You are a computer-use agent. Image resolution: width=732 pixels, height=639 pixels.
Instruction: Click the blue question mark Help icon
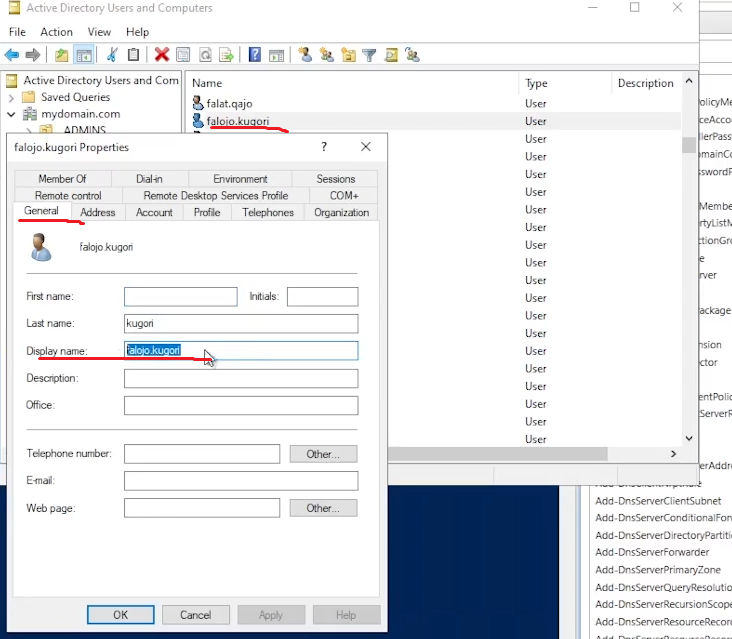coord(254,55)
